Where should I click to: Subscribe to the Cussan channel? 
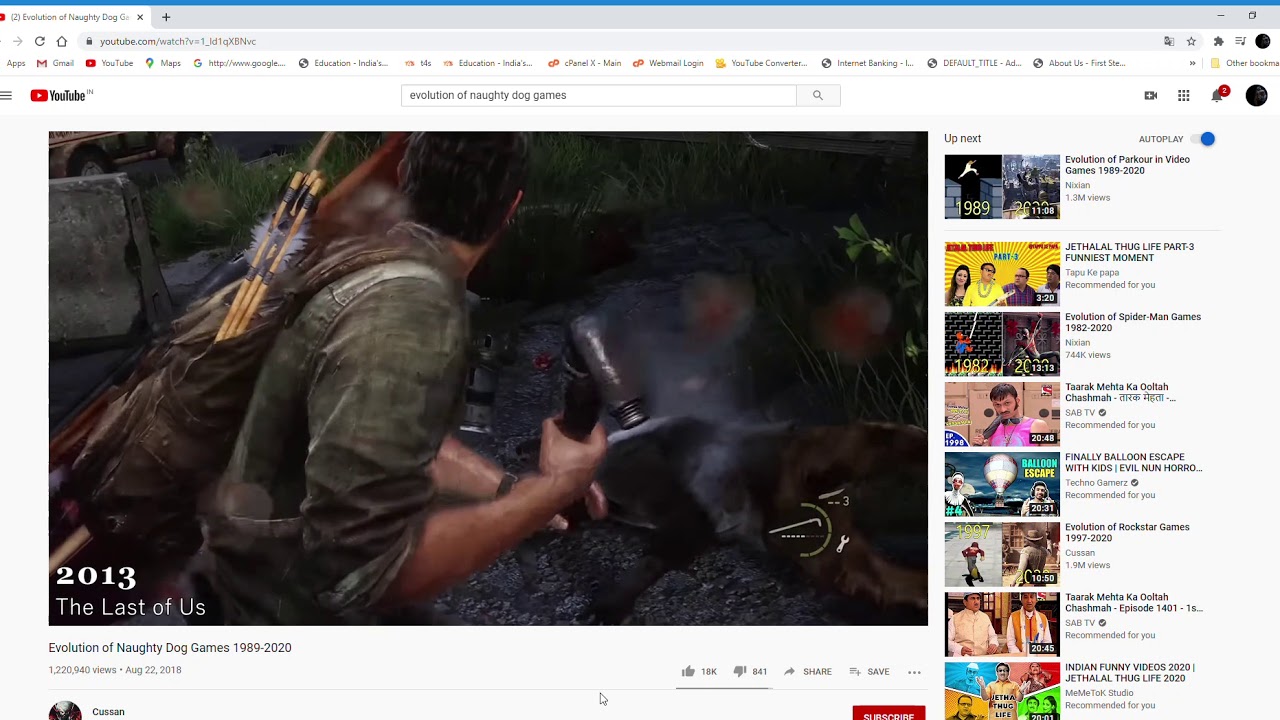coord(889,713)
